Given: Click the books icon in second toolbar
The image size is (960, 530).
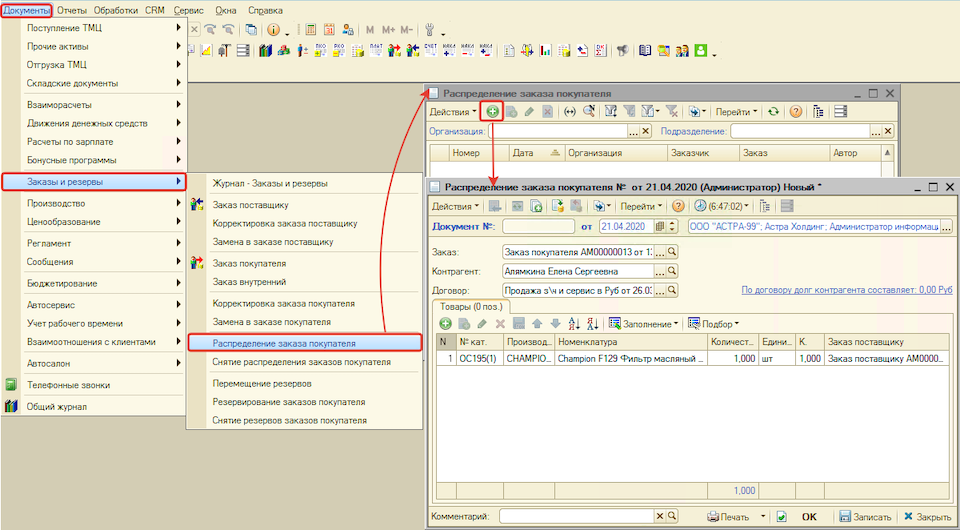Looking at the screenshot, I should (x=265, y=51).
